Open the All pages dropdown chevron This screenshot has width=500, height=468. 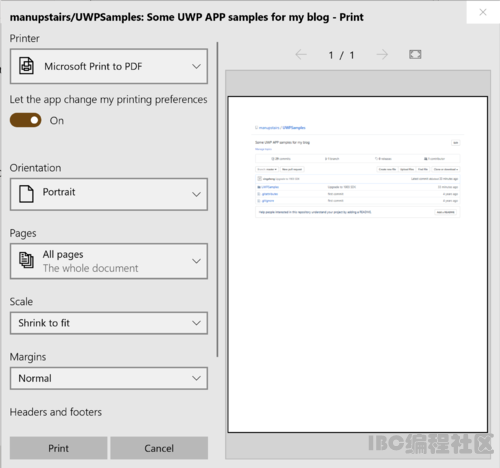coord(196,261)
